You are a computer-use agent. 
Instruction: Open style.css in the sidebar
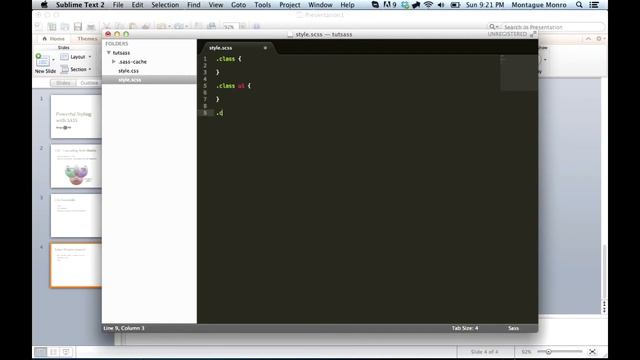click(x=128, y=71)
